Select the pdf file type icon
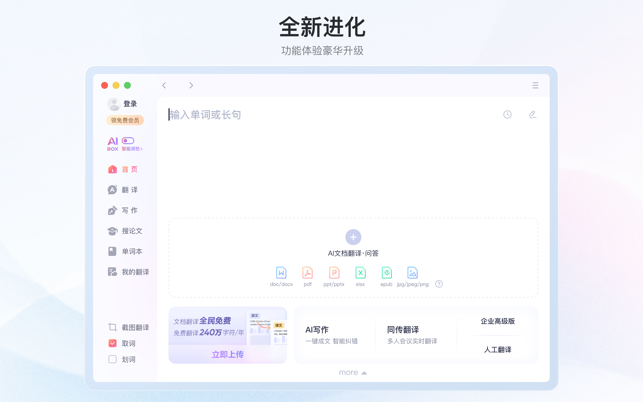This screenshot has height=402, width=643. pos(307,273)
